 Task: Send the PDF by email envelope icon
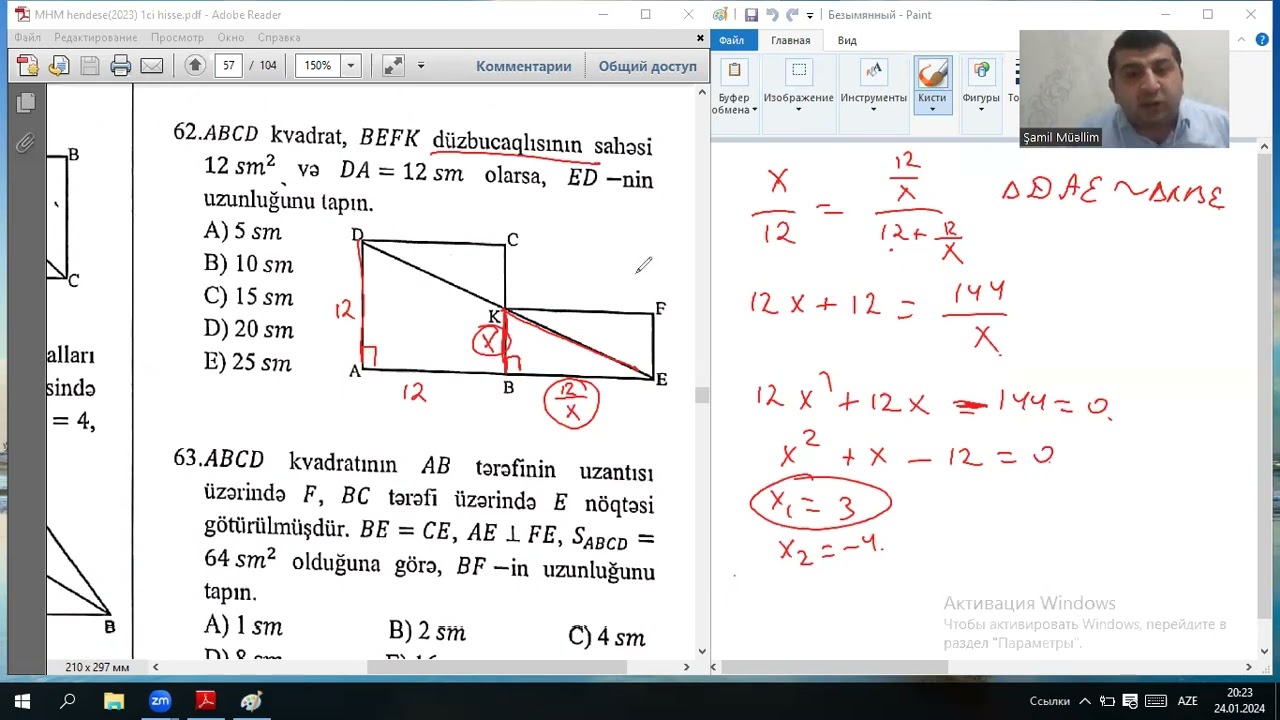pyautogui.click(x=152, y=66)
